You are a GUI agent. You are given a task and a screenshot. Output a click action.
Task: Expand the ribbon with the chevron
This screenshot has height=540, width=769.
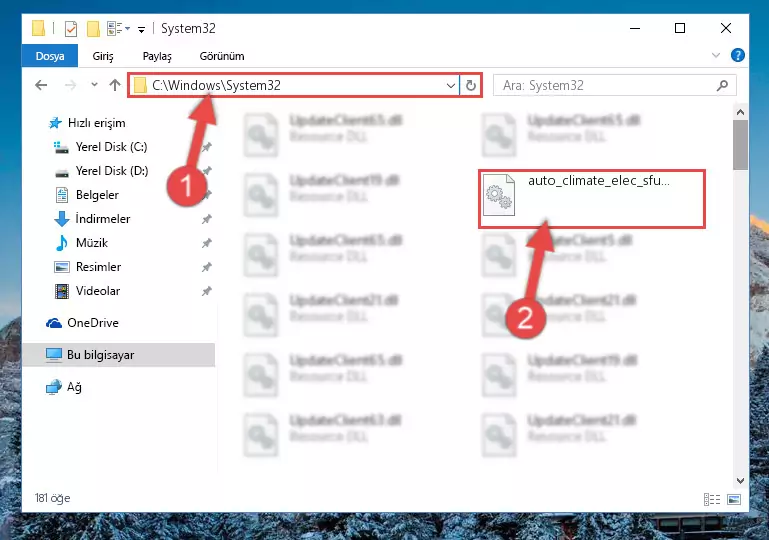coord(716,55)
